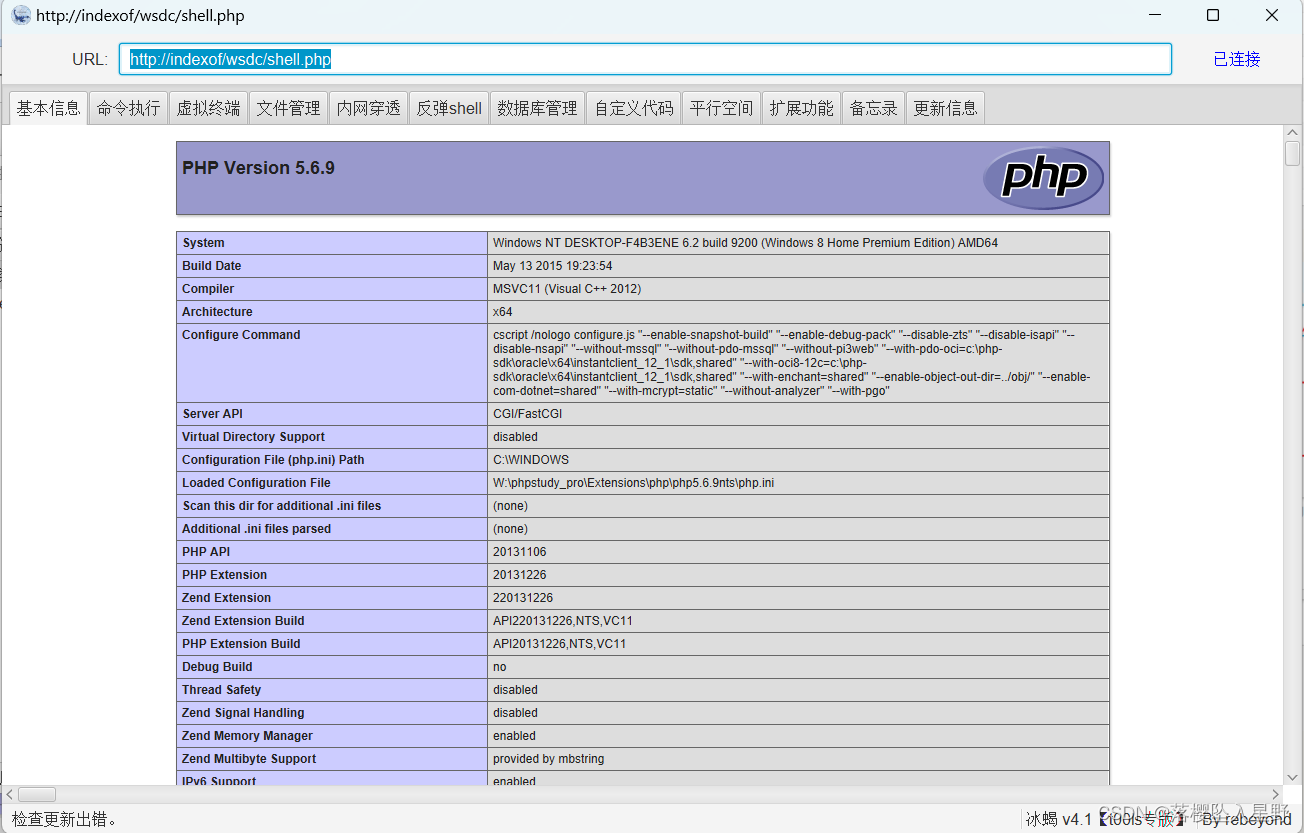Switch to the 数据库管理 tab
This screenshot has height=833, width=1304.
tap(537, 108)
